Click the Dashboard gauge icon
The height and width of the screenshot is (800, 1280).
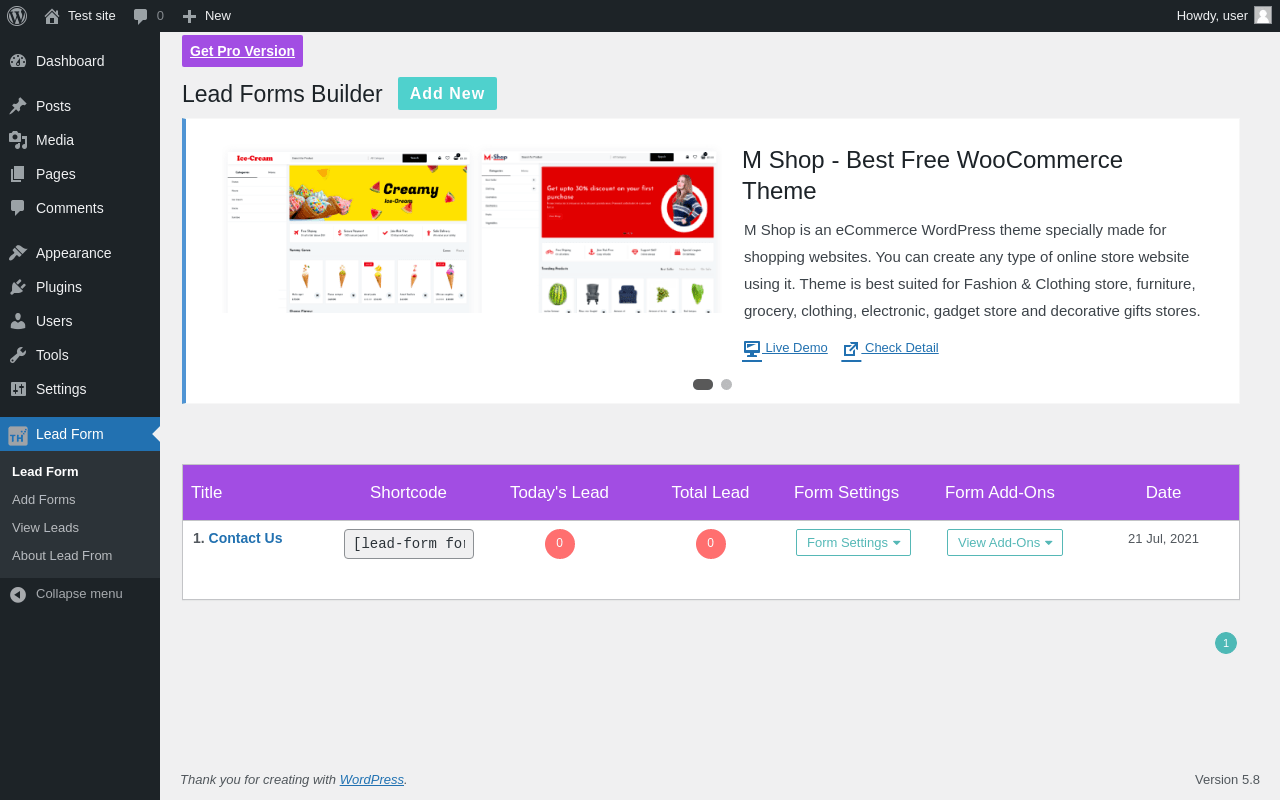click(x=18, y=61)
